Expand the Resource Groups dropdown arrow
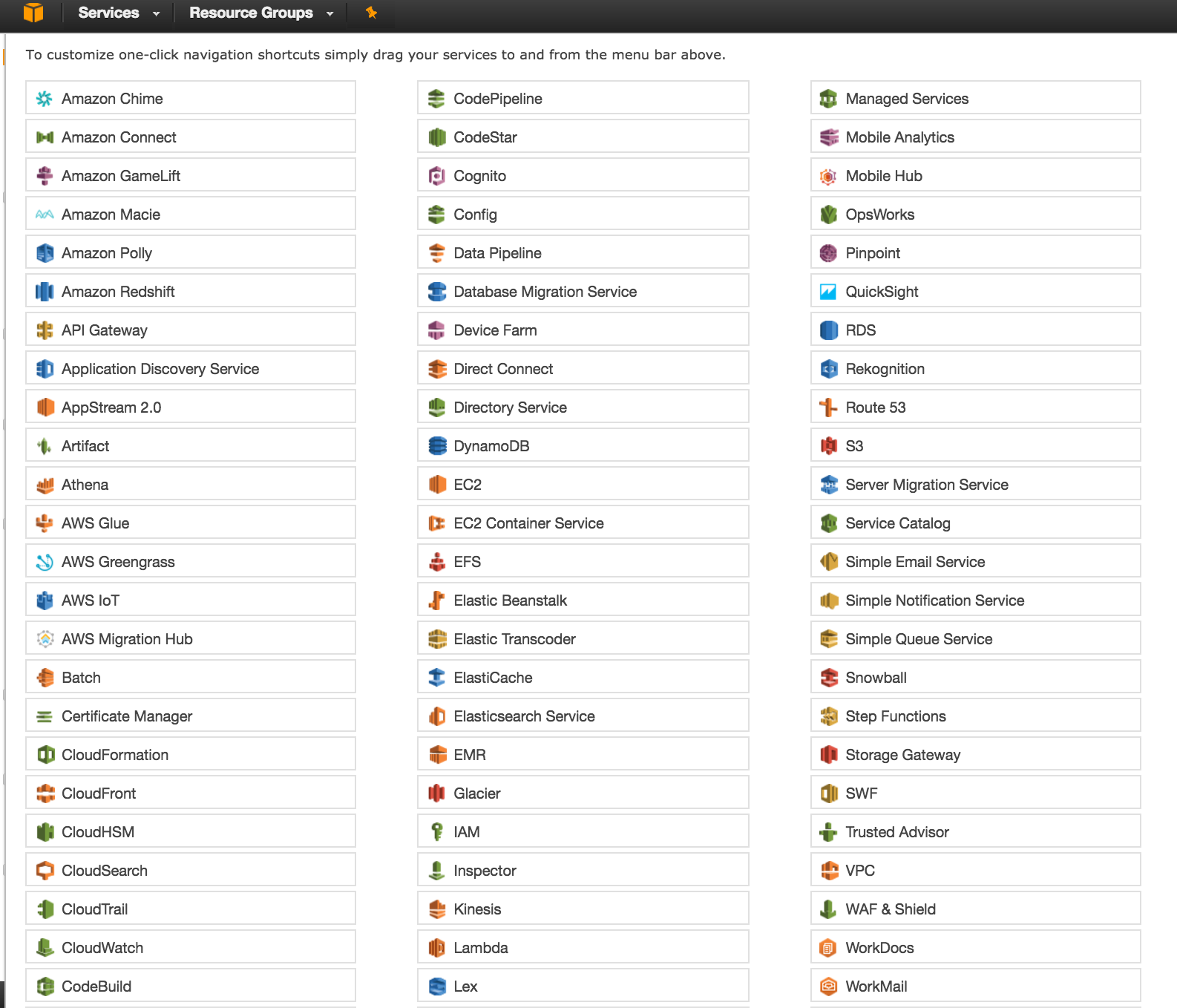The image size is (1177, 1008). click(330, 13)
